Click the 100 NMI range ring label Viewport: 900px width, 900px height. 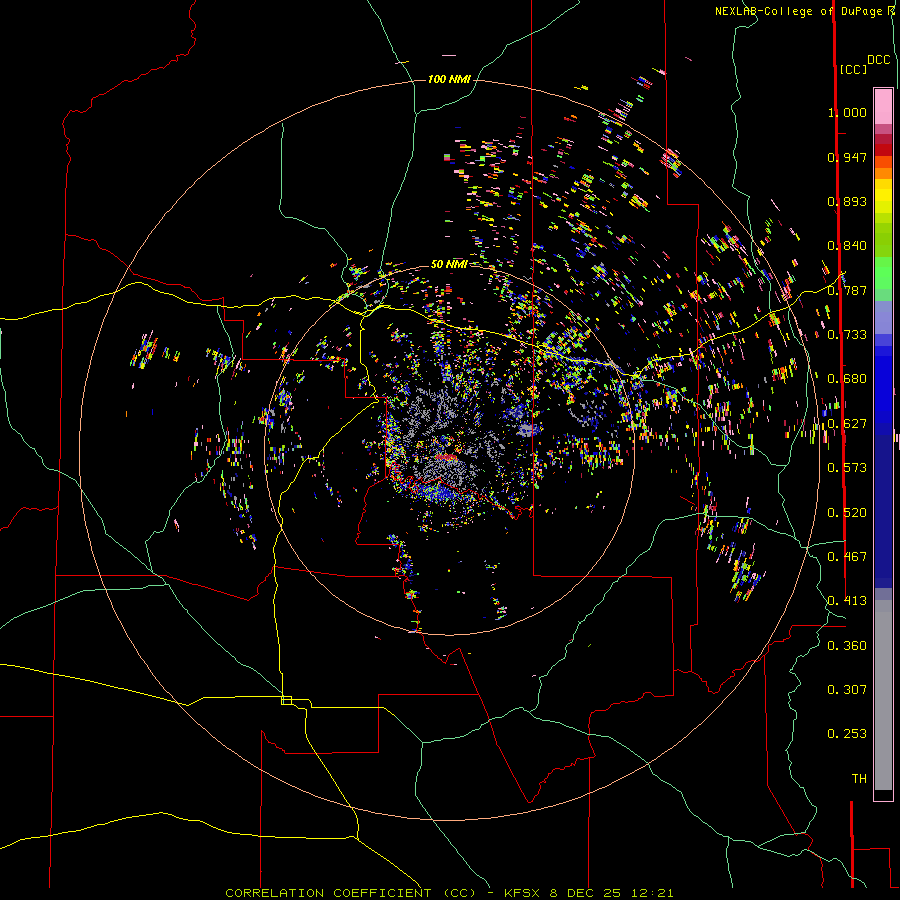(x=449, y=79)
